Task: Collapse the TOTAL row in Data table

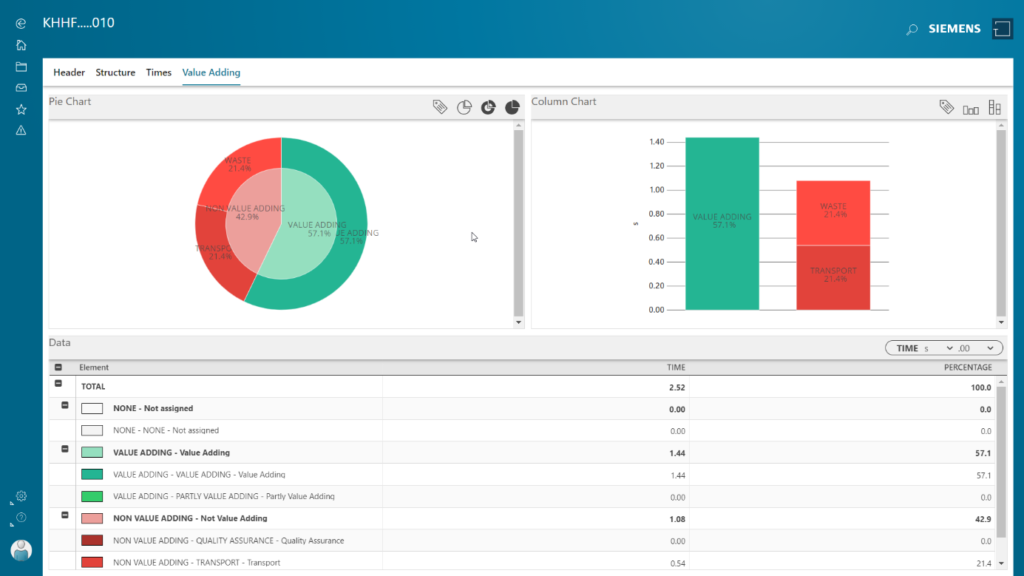Action: 58,384
